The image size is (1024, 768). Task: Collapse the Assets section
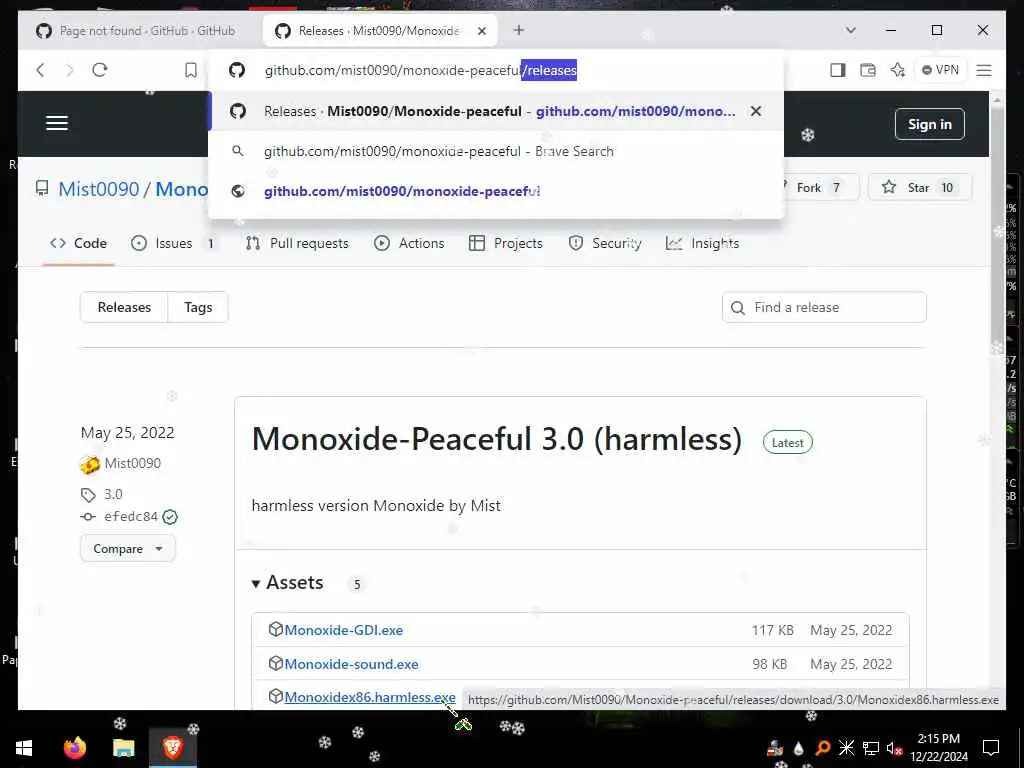coord(287,583)
